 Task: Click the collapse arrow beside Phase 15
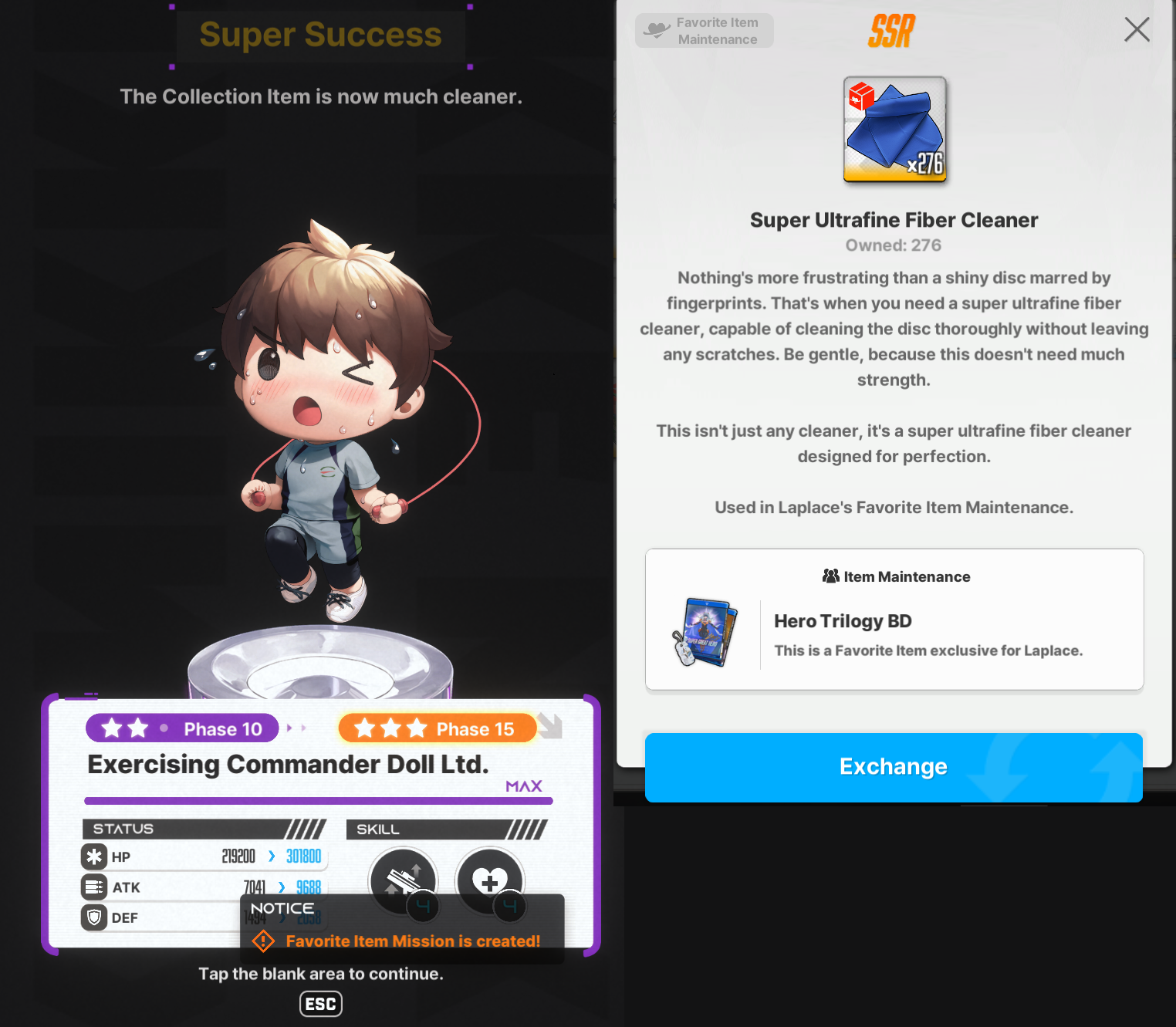tap(550, 725)
